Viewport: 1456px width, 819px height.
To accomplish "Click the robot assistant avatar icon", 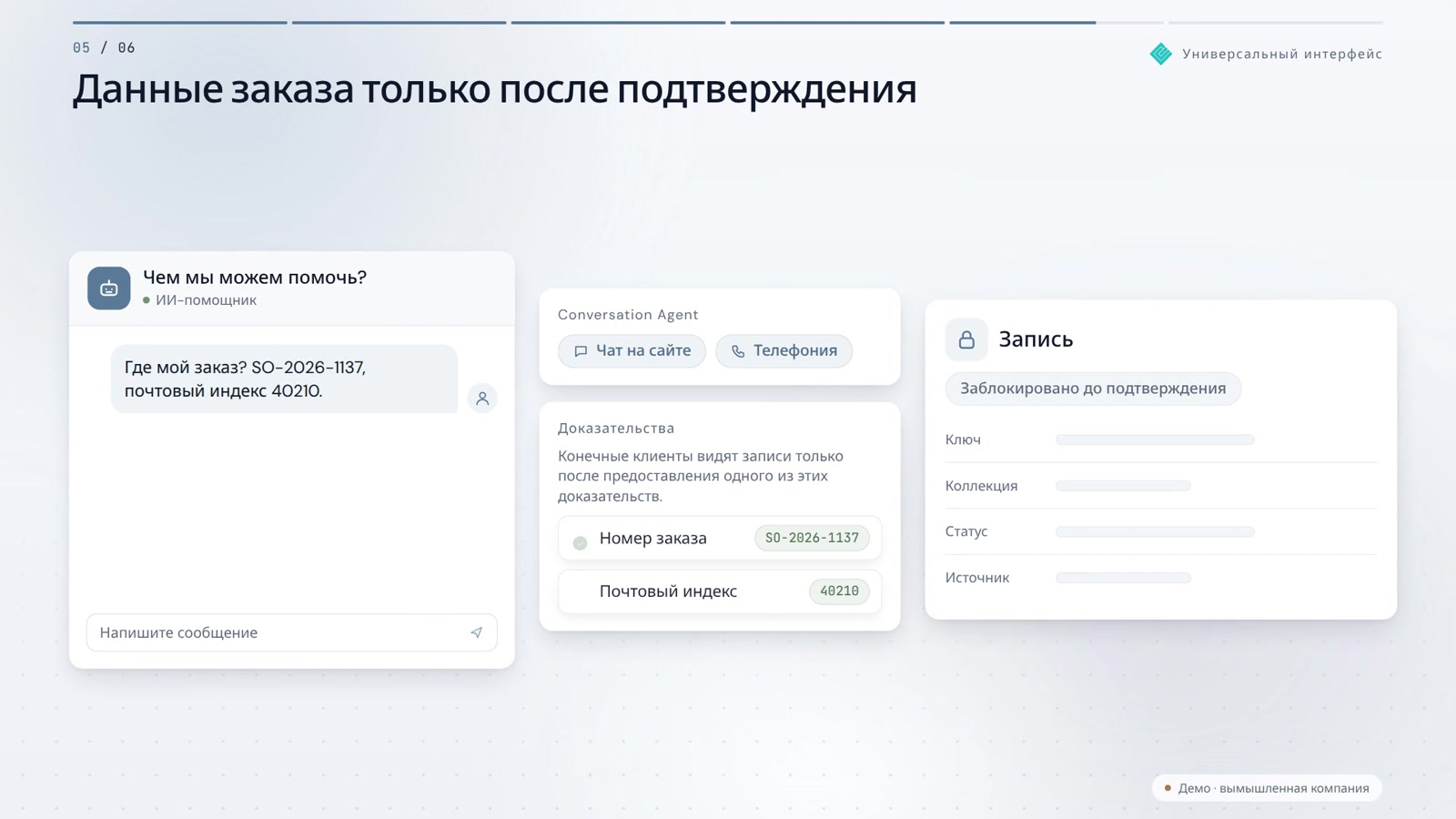I will click(x=109, y=288).
